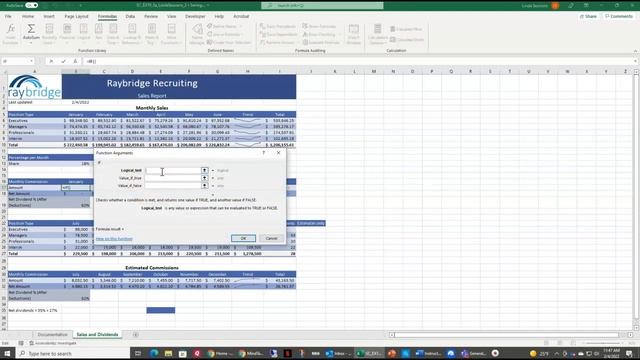Click OK in Function Arguments dialog
This screenshot has width=640, height=360.
click(x=243, y=238)
